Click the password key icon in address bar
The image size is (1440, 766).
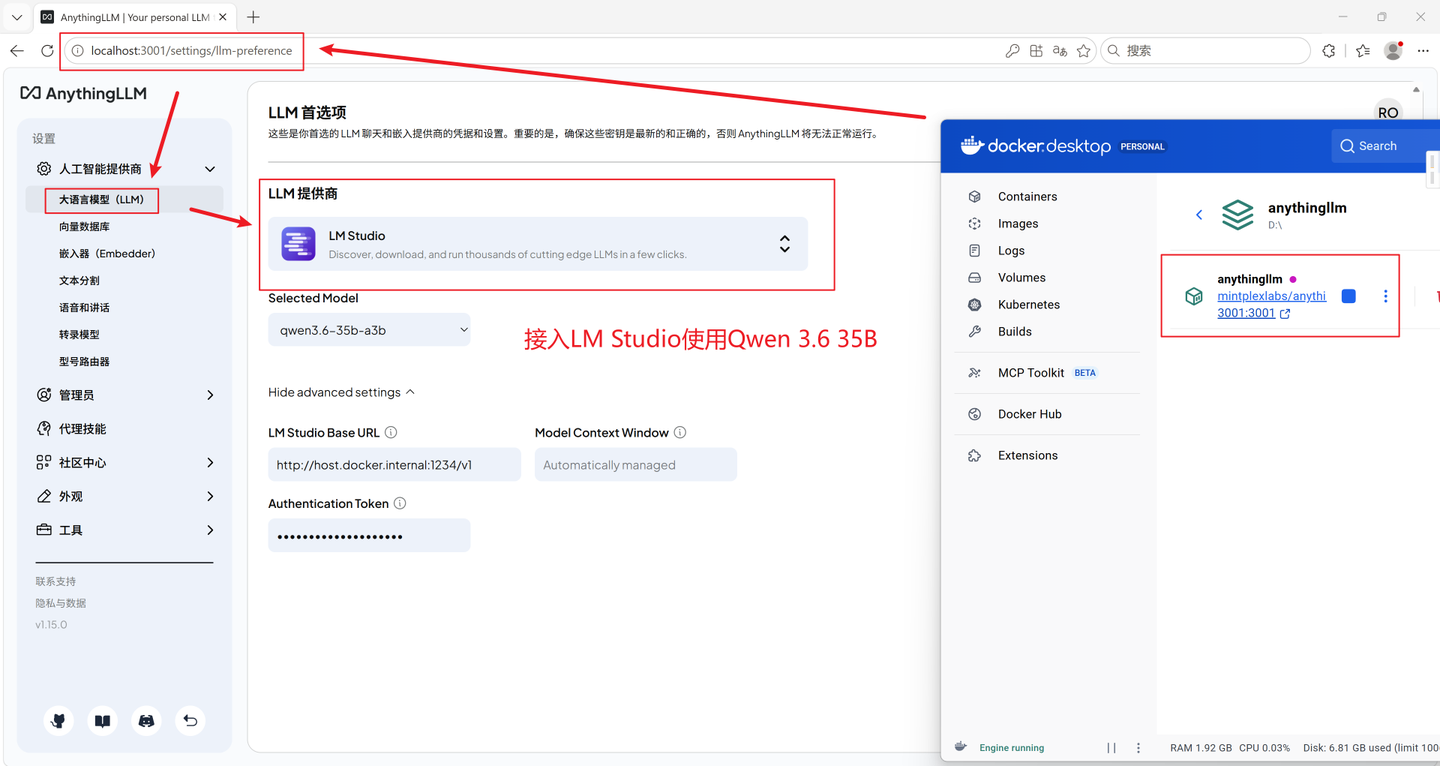point(1012,51)
